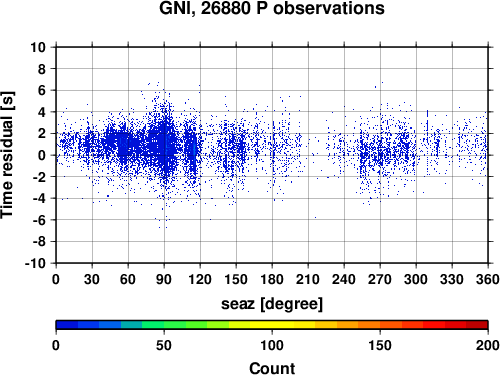500x375 pixels.
Task: Pick the yellow segment of the colorbar
Action: (x=272, y=325)
